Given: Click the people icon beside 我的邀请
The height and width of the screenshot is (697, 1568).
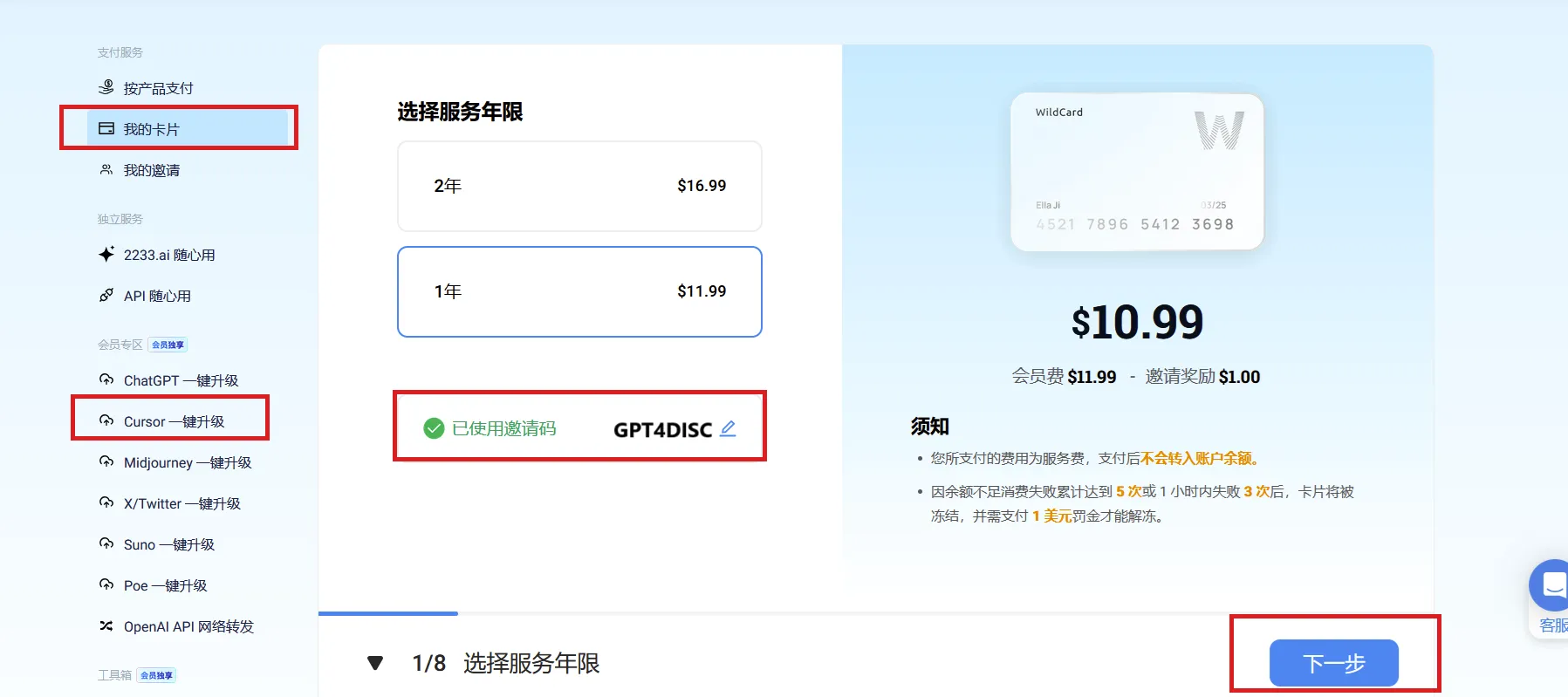Looking at the screenshot, I should (106, 169).
